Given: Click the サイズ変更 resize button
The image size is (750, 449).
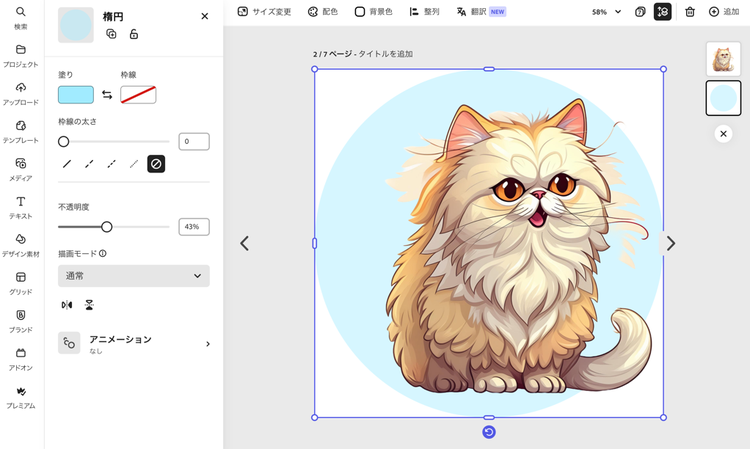Looking at the screenshot, I should pyautogui.click(x=265, y=12).
